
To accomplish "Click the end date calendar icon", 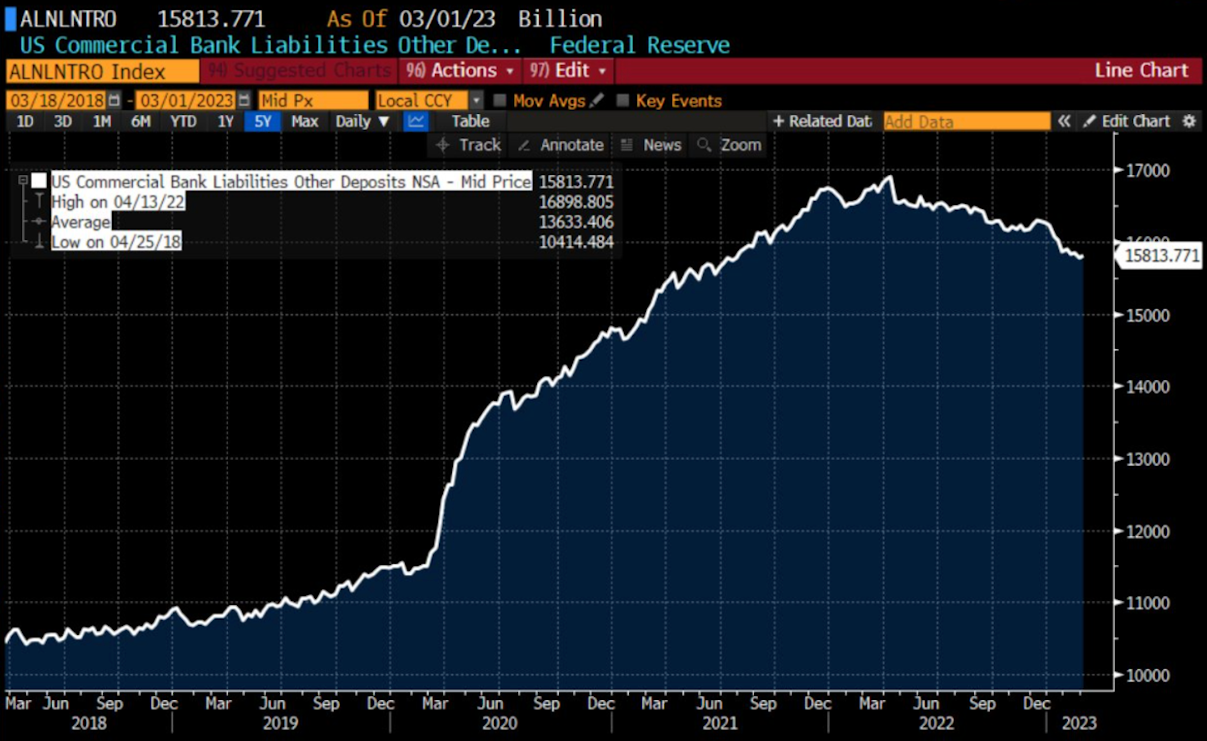I will pos(243,100).
